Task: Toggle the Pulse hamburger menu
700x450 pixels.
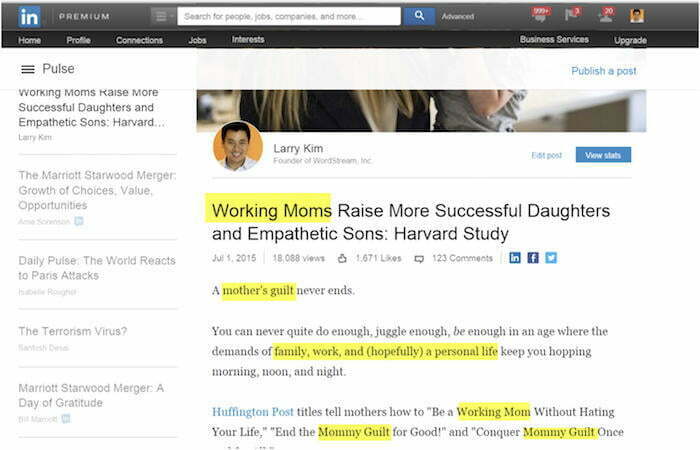Action: [x=28, y=69]
